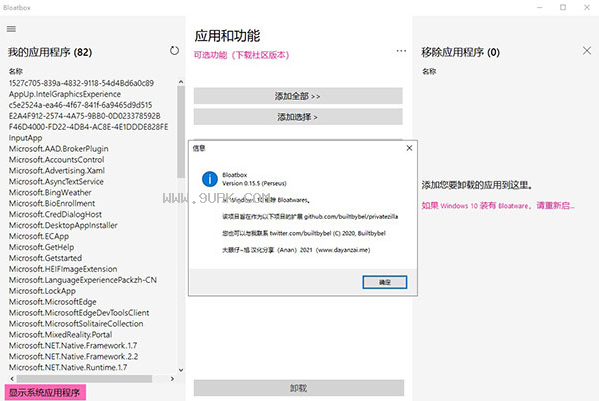This screenshot has height=401, width=599.
Task: Select Microsoft.CredDialogHost
Action: 55,214
